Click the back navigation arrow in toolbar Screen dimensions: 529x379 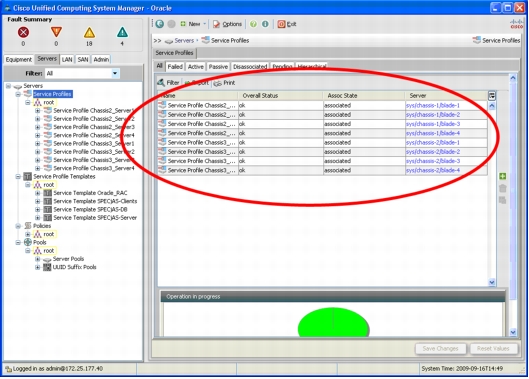click(x=160, y=24)
